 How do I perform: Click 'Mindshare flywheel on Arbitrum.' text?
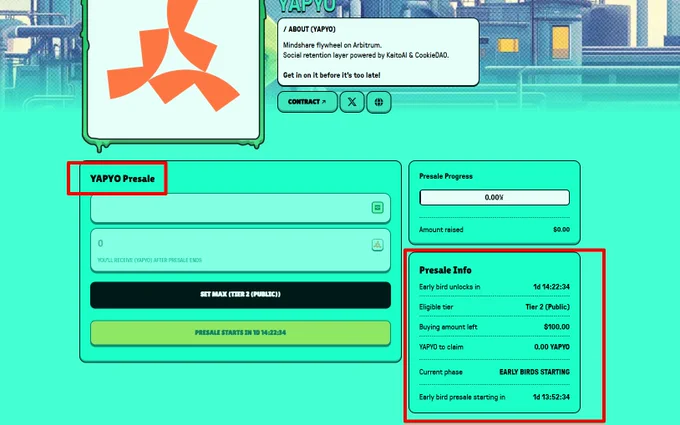pos(332,45)
